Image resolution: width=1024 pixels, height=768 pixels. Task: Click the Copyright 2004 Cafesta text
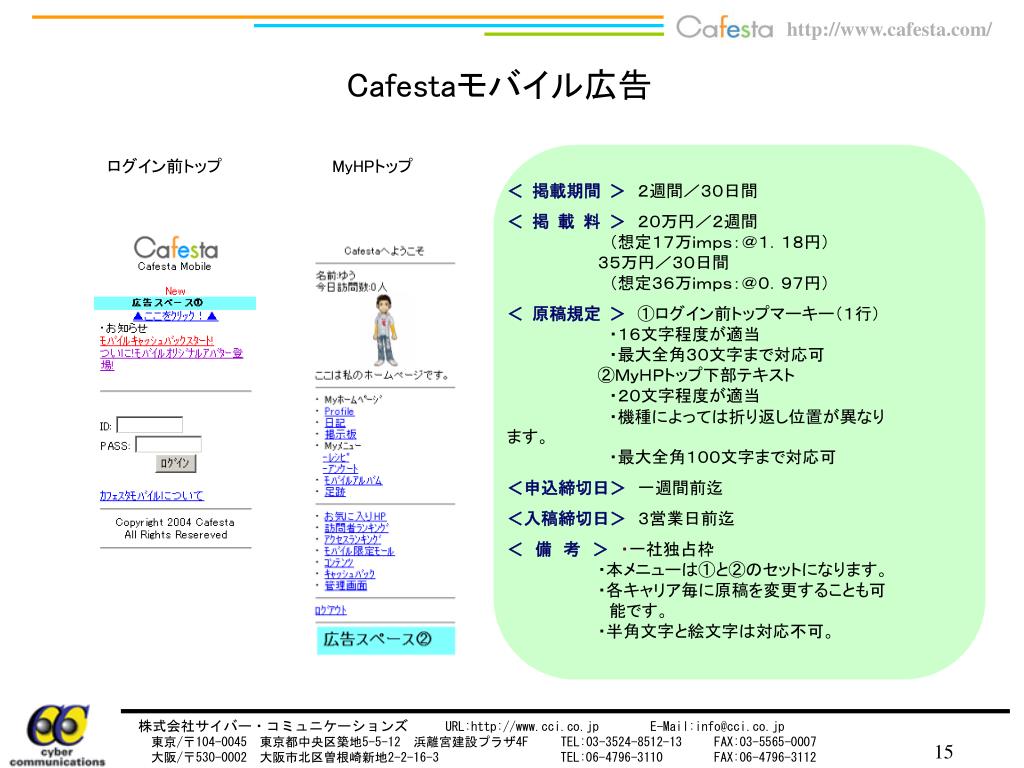pos(175,522)
